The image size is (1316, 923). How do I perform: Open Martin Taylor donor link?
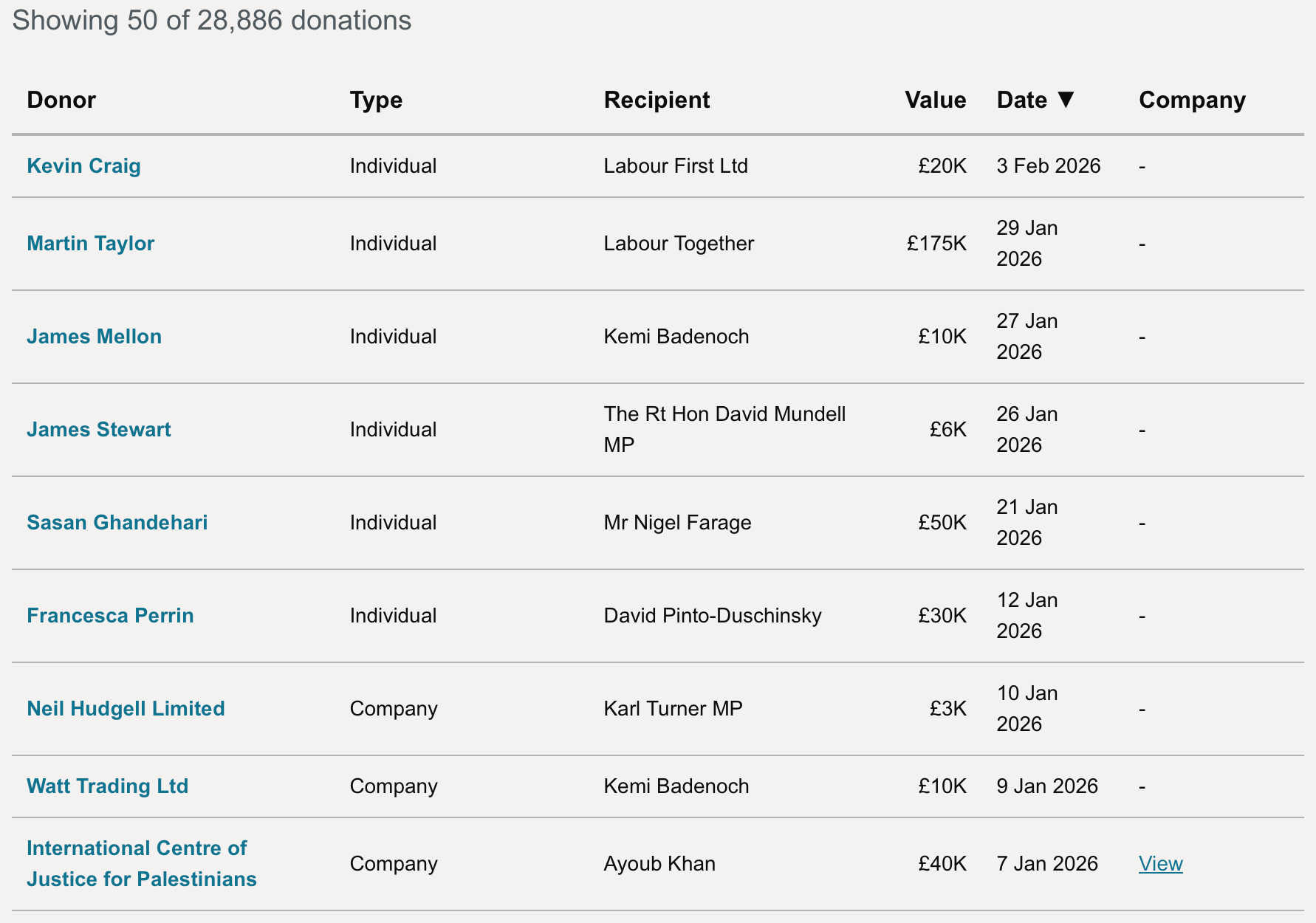pyautogui.click(x=90, y=243)
